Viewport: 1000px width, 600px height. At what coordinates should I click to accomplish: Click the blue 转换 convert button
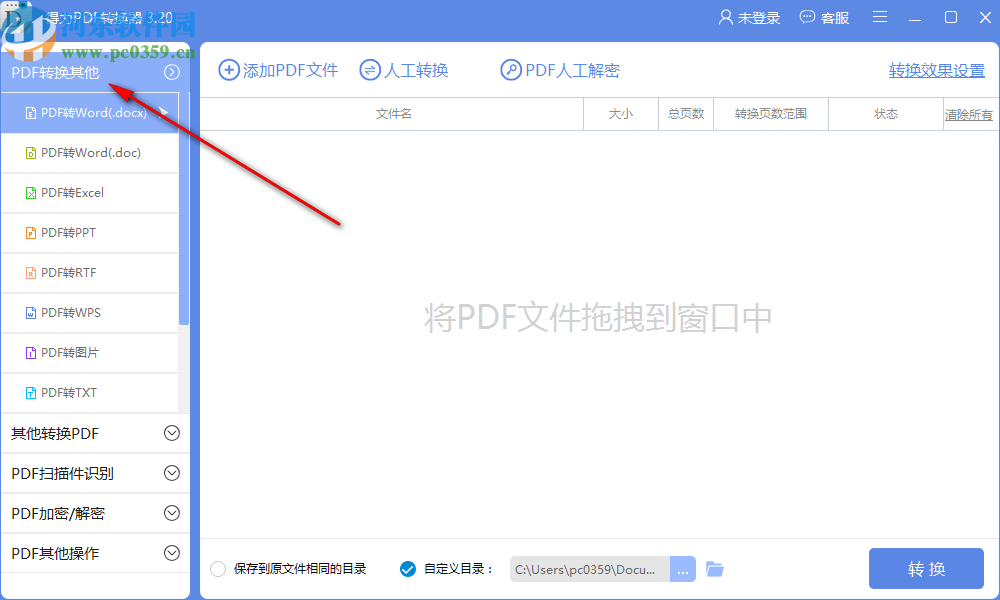coord(926,568)
